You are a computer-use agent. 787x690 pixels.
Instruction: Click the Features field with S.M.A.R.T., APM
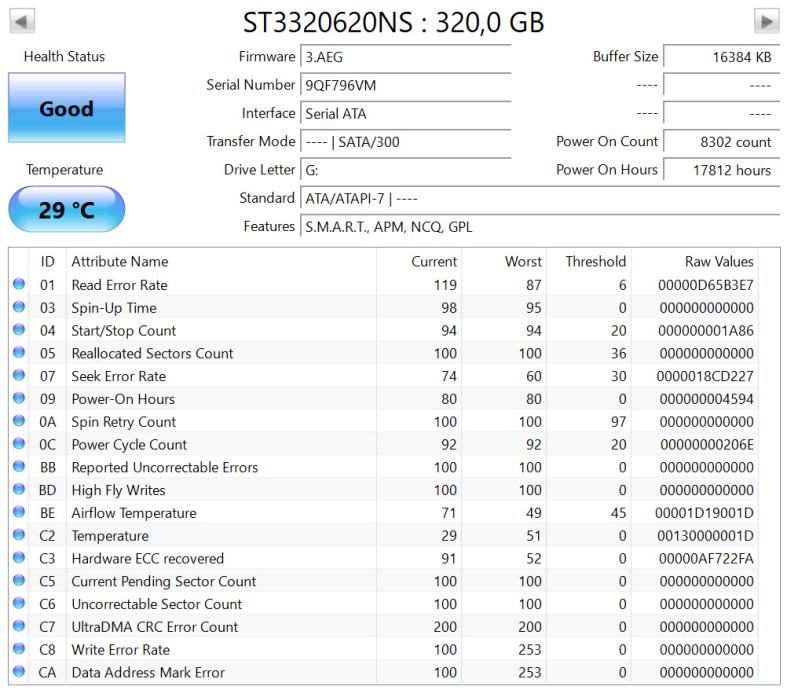pos(540,227)
